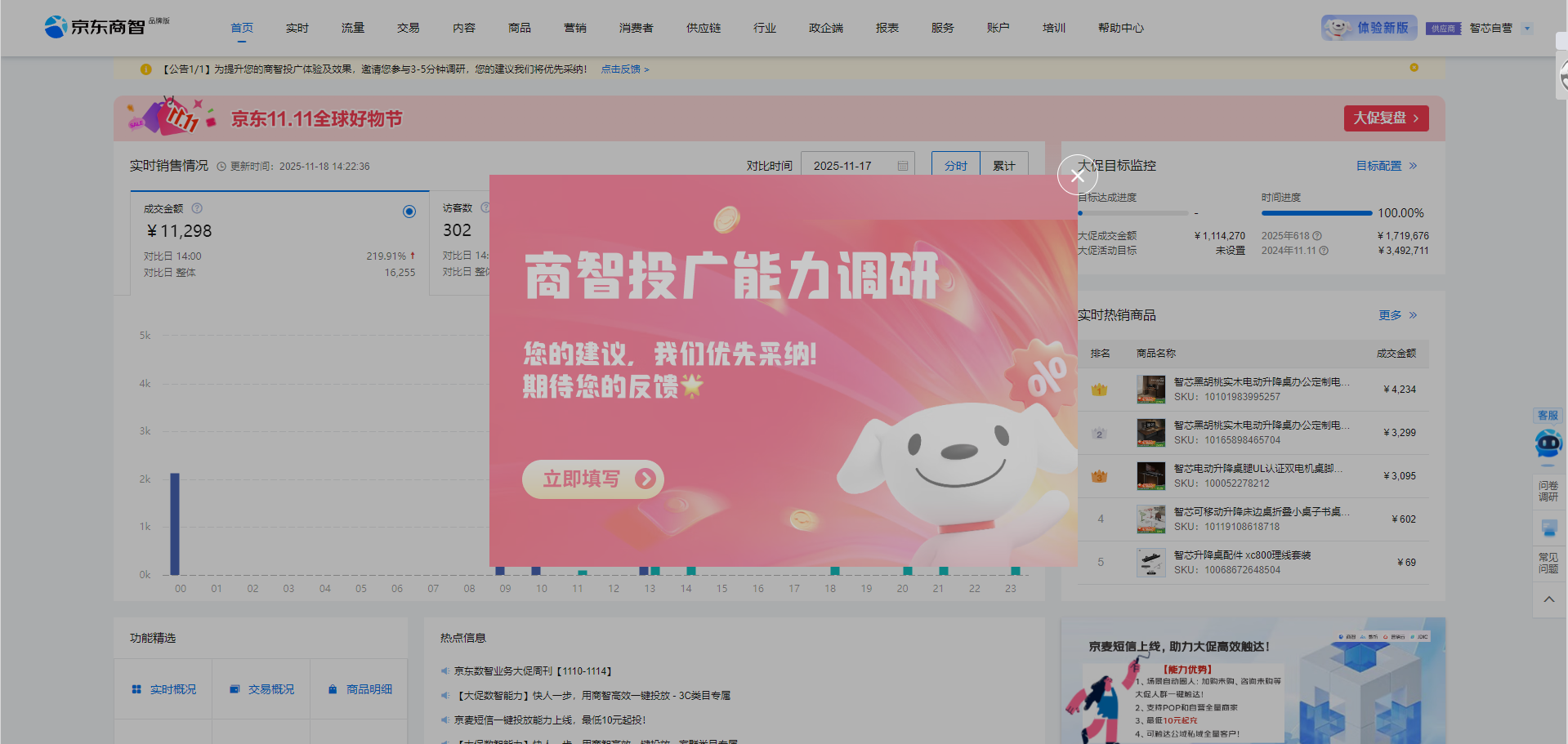
Task: Click the sidebar icon below 问卷调研
Action: pyautogui.click(x=1548, y=528)
